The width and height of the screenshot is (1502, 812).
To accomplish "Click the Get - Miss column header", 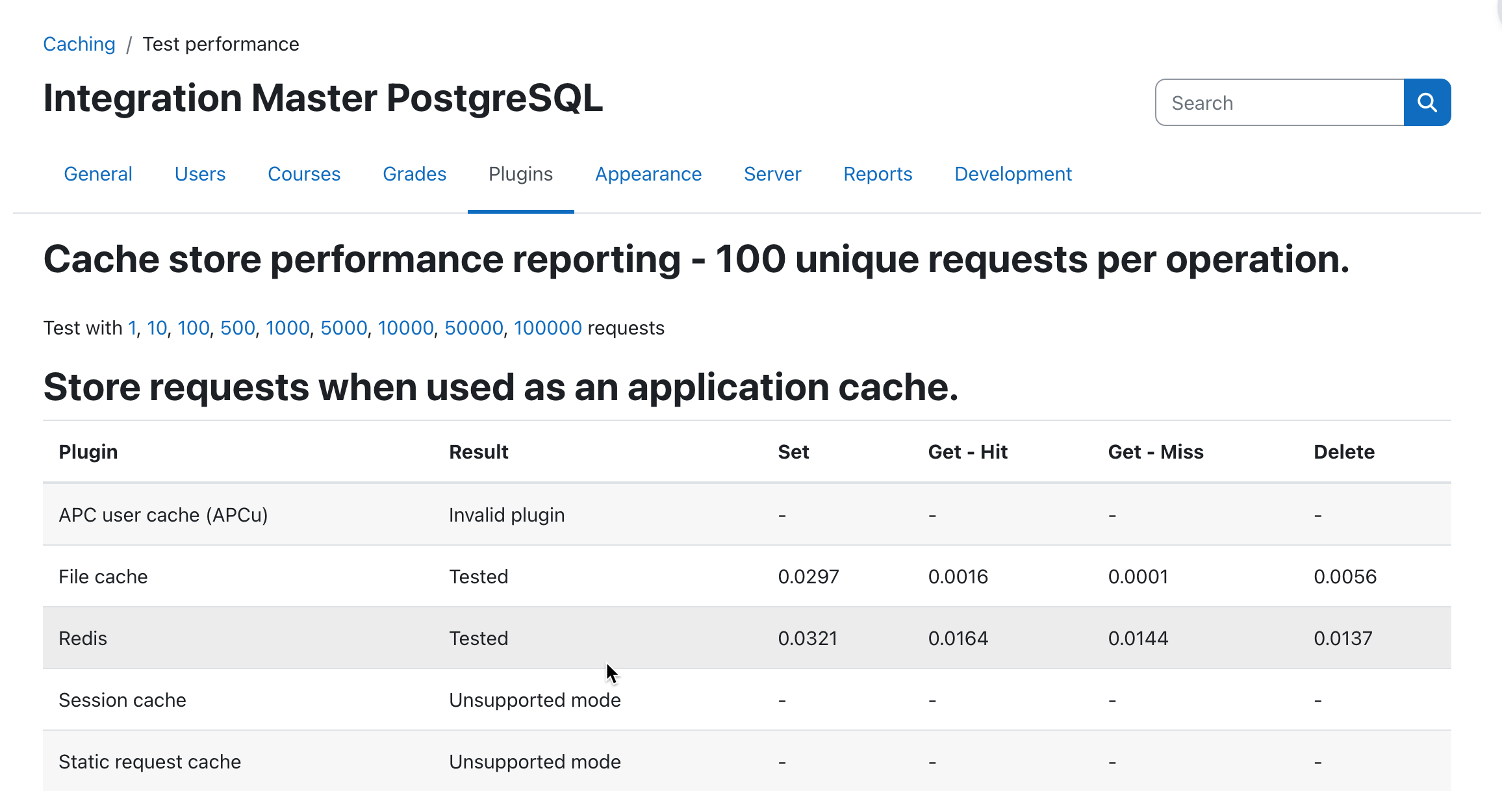I will pyautogui.click(x=1156, y=452).
